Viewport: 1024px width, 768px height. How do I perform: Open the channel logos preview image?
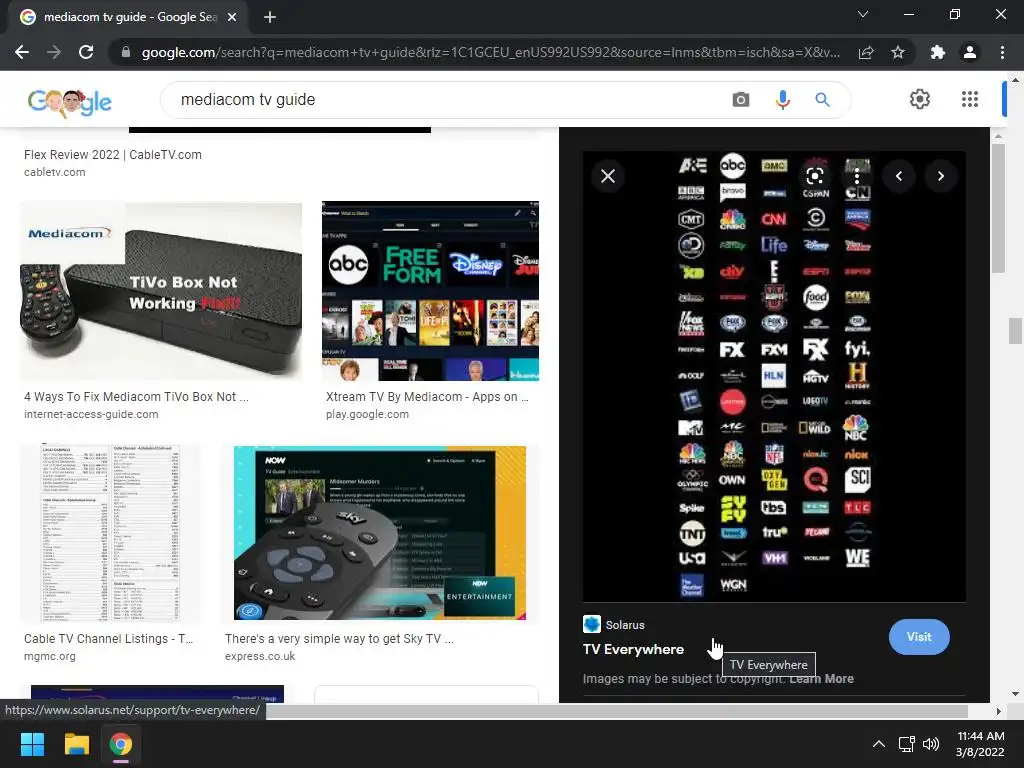pyautogui.click(x=775, y=376)
